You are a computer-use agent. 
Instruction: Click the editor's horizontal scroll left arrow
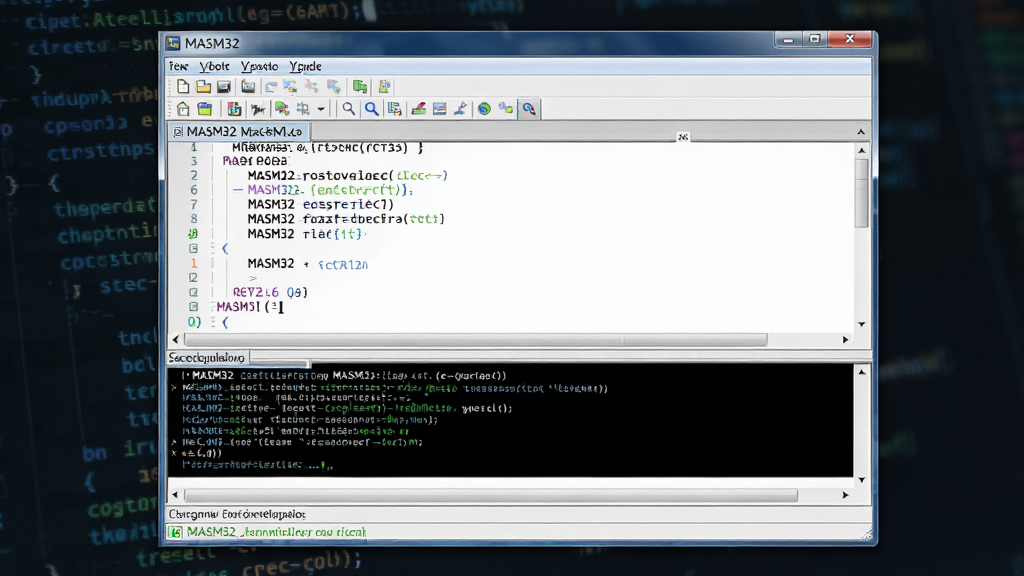[x=175, y=340]
